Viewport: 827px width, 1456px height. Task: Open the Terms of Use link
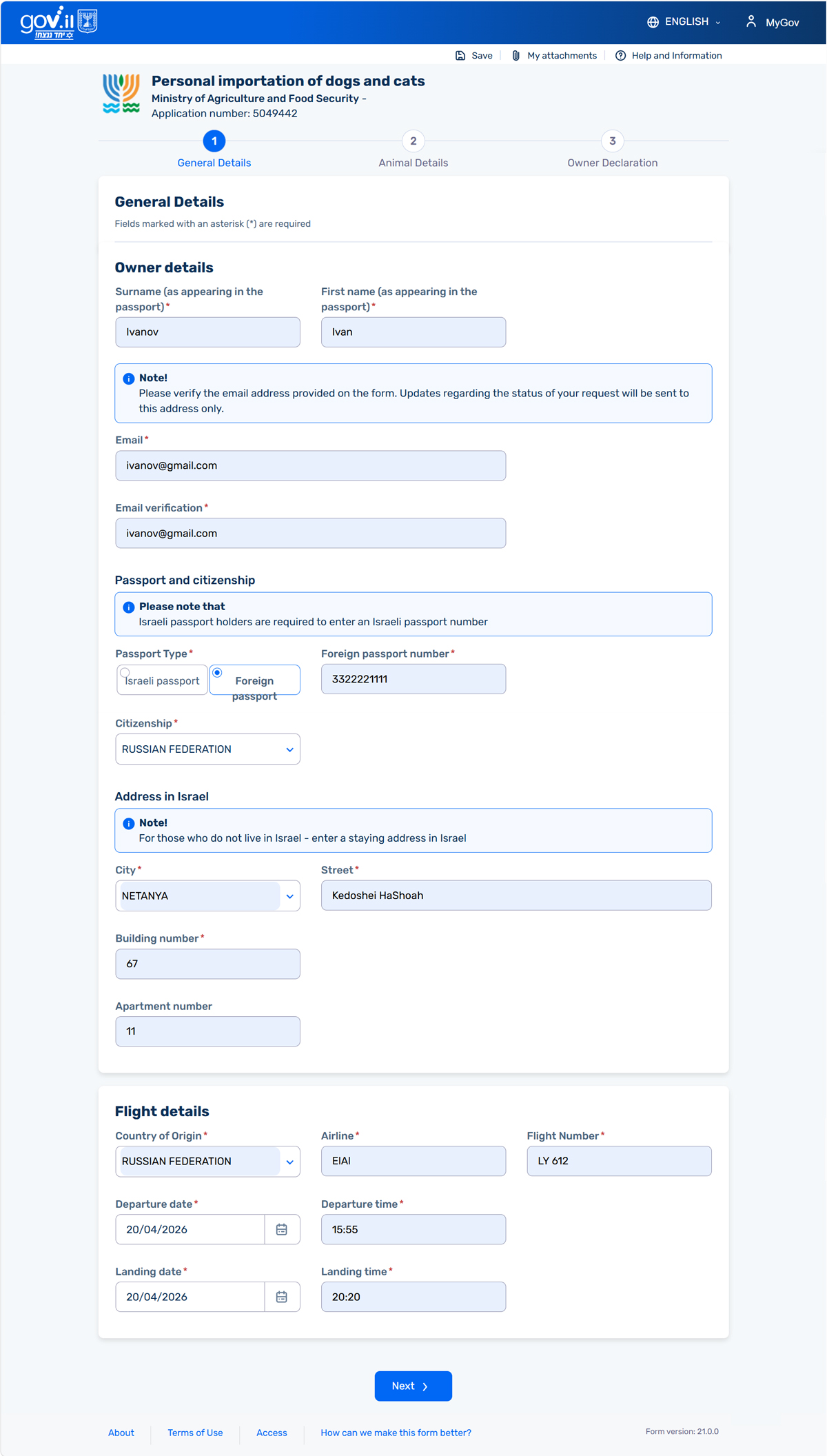coord(195,1433)
